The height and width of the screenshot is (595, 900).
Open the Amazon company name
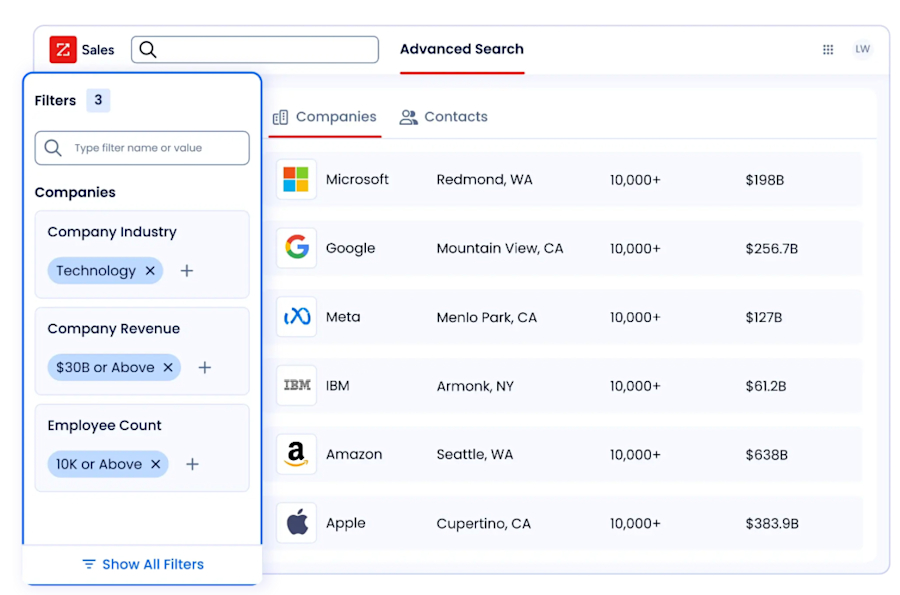point(354,454)
